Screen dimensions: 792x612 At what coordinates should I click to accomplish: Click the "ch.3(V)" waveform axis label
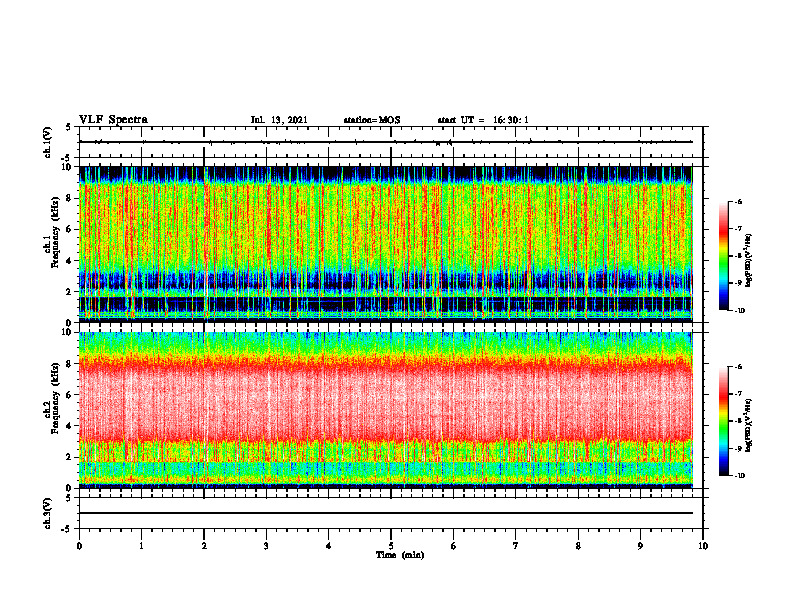pos(48,513)
